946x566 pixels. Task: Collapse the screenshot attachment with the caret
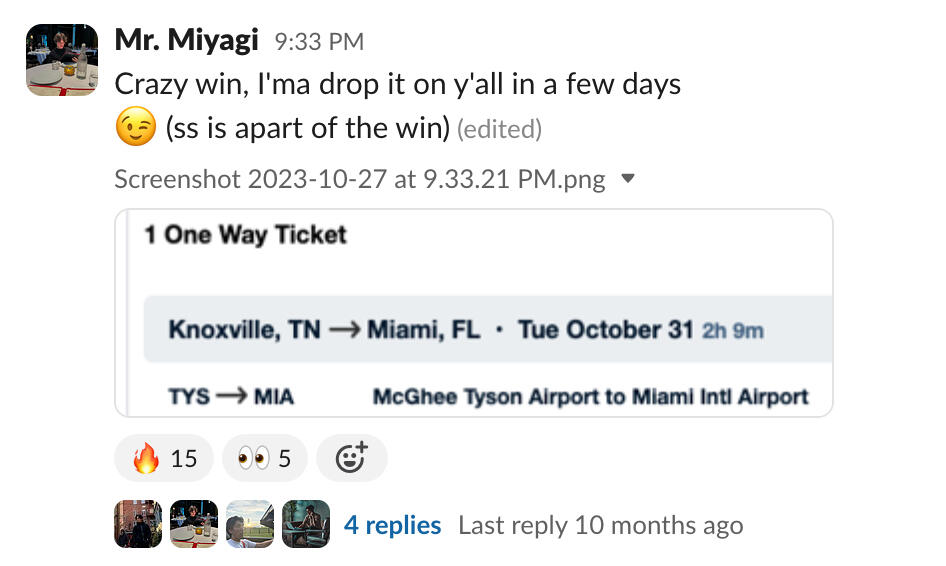point(628,180)
